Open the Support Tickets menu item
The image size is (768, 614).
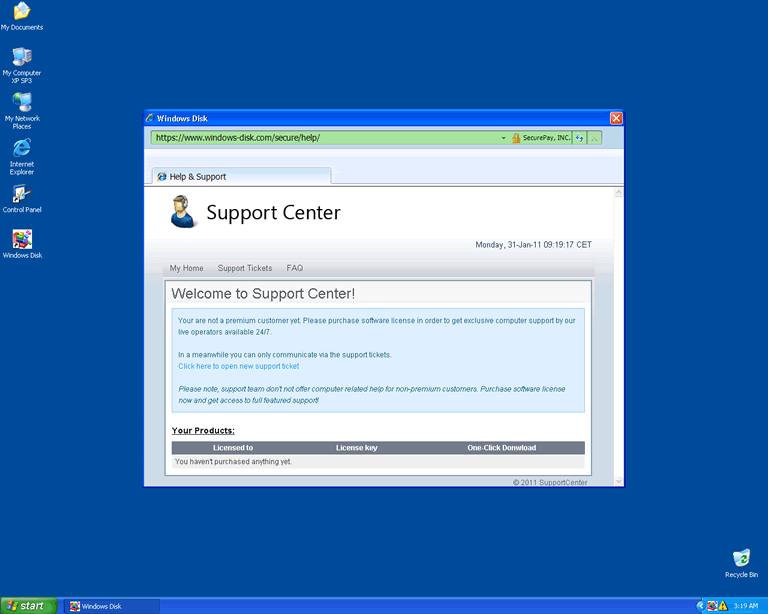(245, 268)
